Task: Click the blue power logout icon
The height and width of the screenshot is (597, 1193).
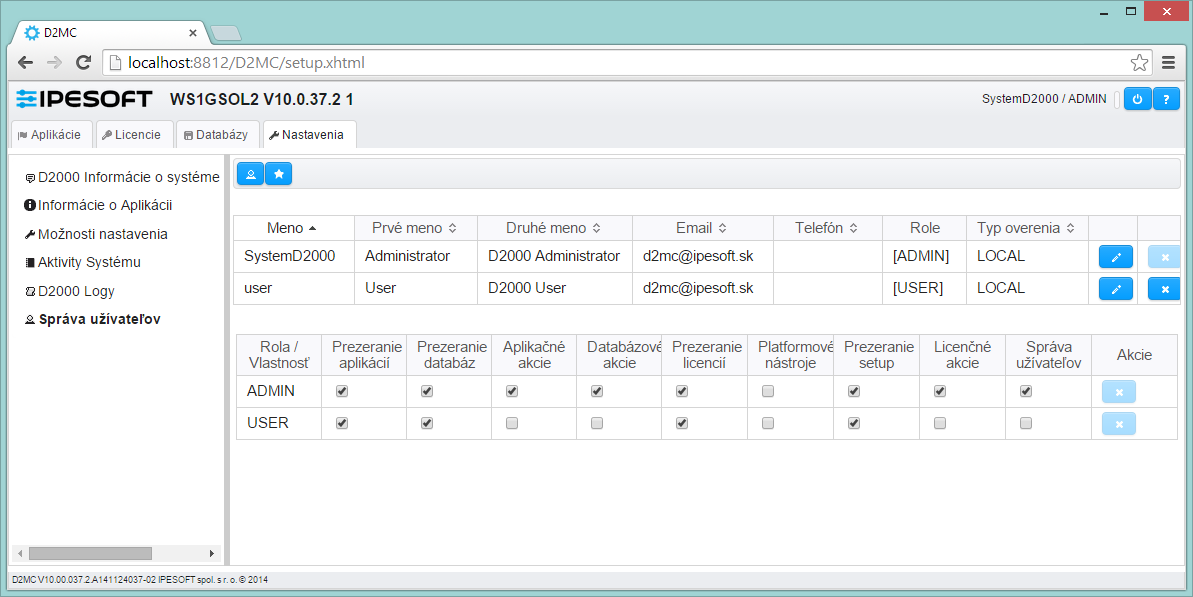Action: point(1137,99)
